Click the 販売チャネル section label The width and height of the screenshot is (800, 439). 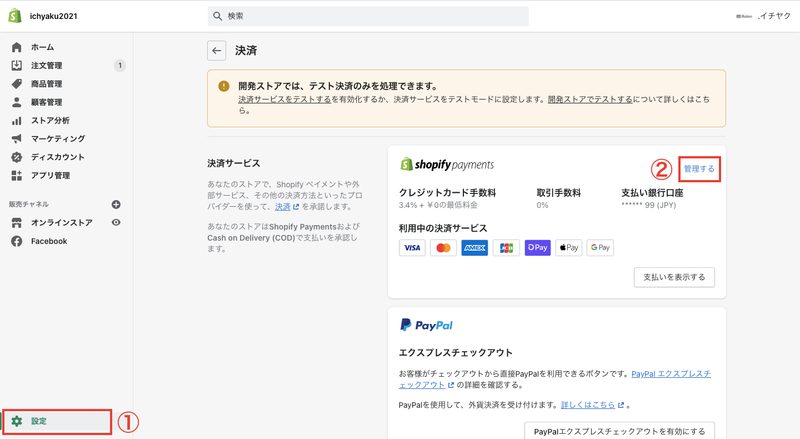pos(29,204)
